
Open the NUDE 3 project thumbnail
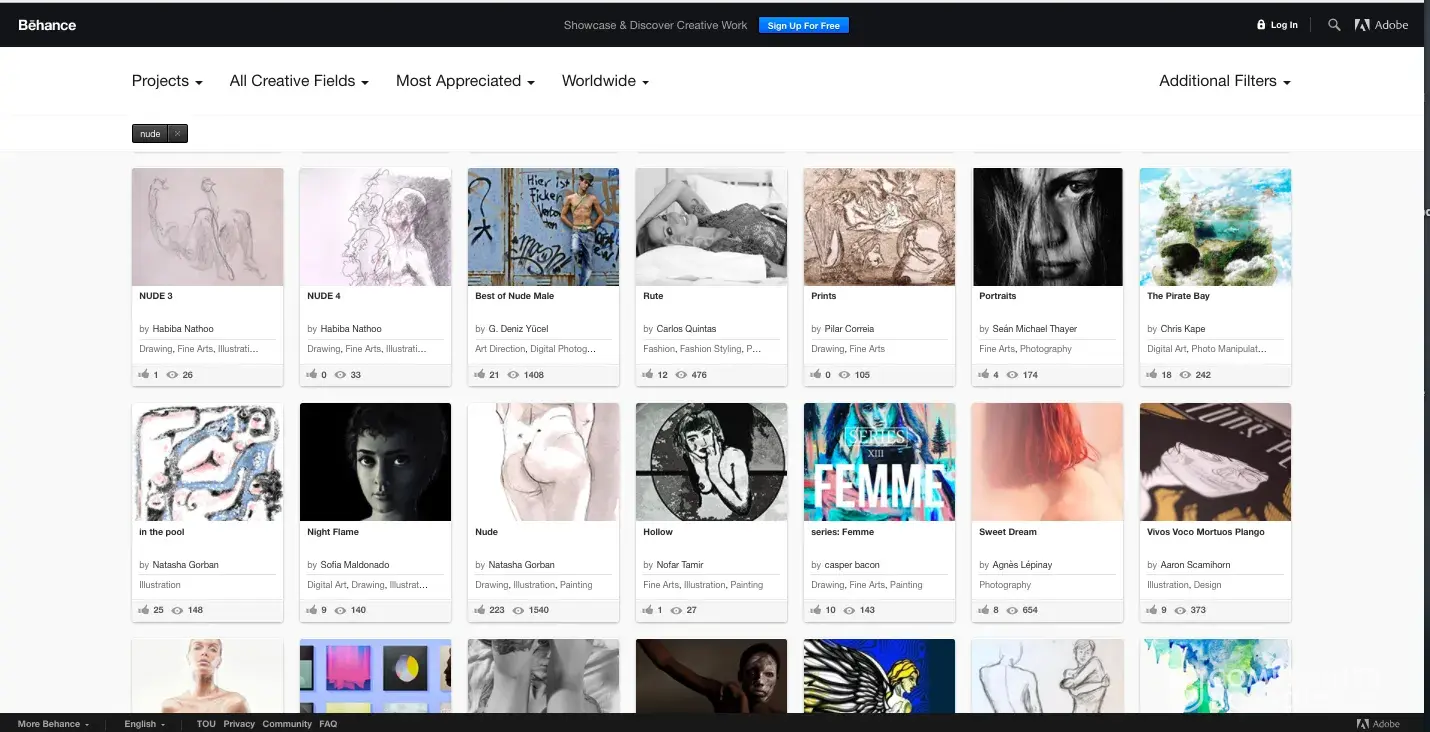point(208,227)
